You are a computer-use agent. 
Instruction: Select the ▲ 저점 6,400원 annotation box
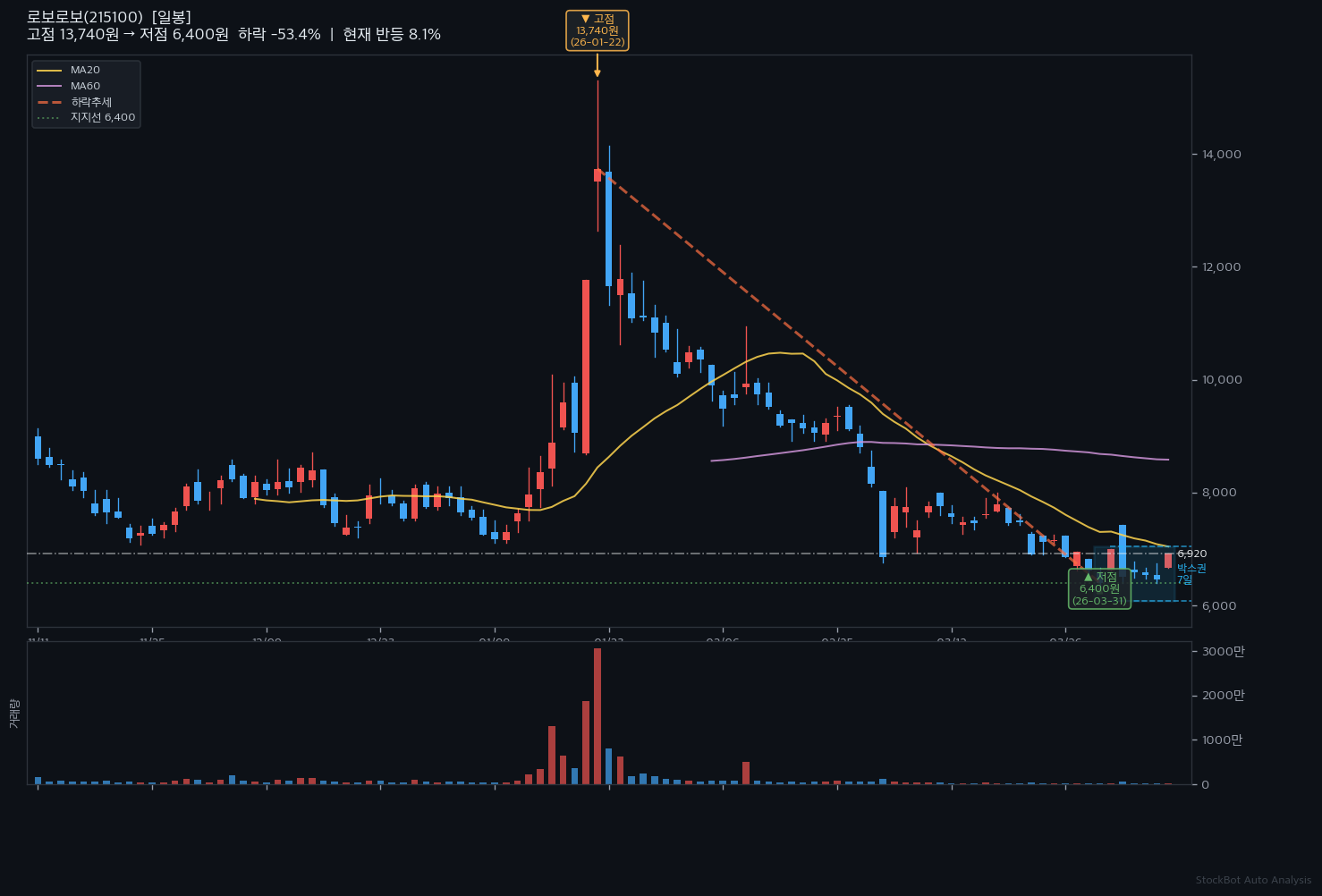pyautogui.click(x=1099, y=588)
